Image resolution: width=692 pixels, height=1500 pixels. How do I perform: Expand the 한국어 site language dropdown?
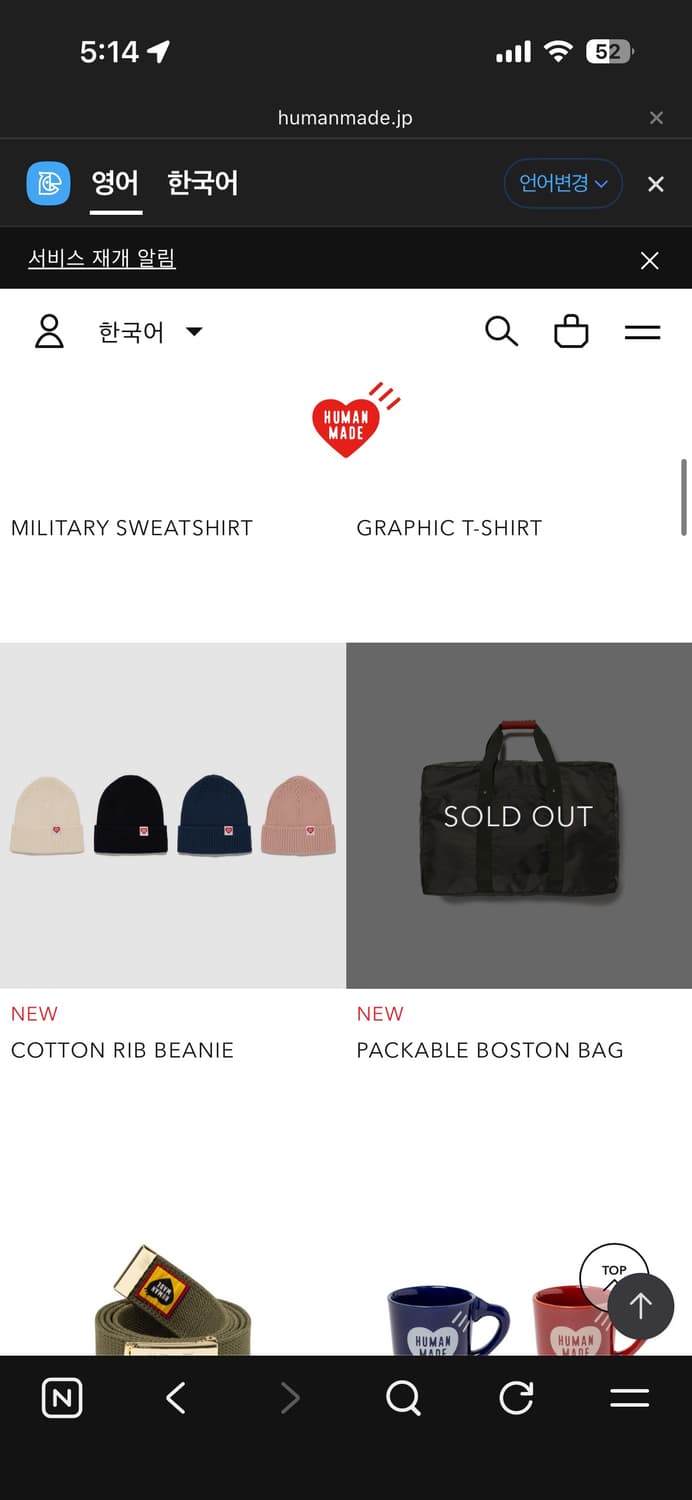[x=150, y=332]
